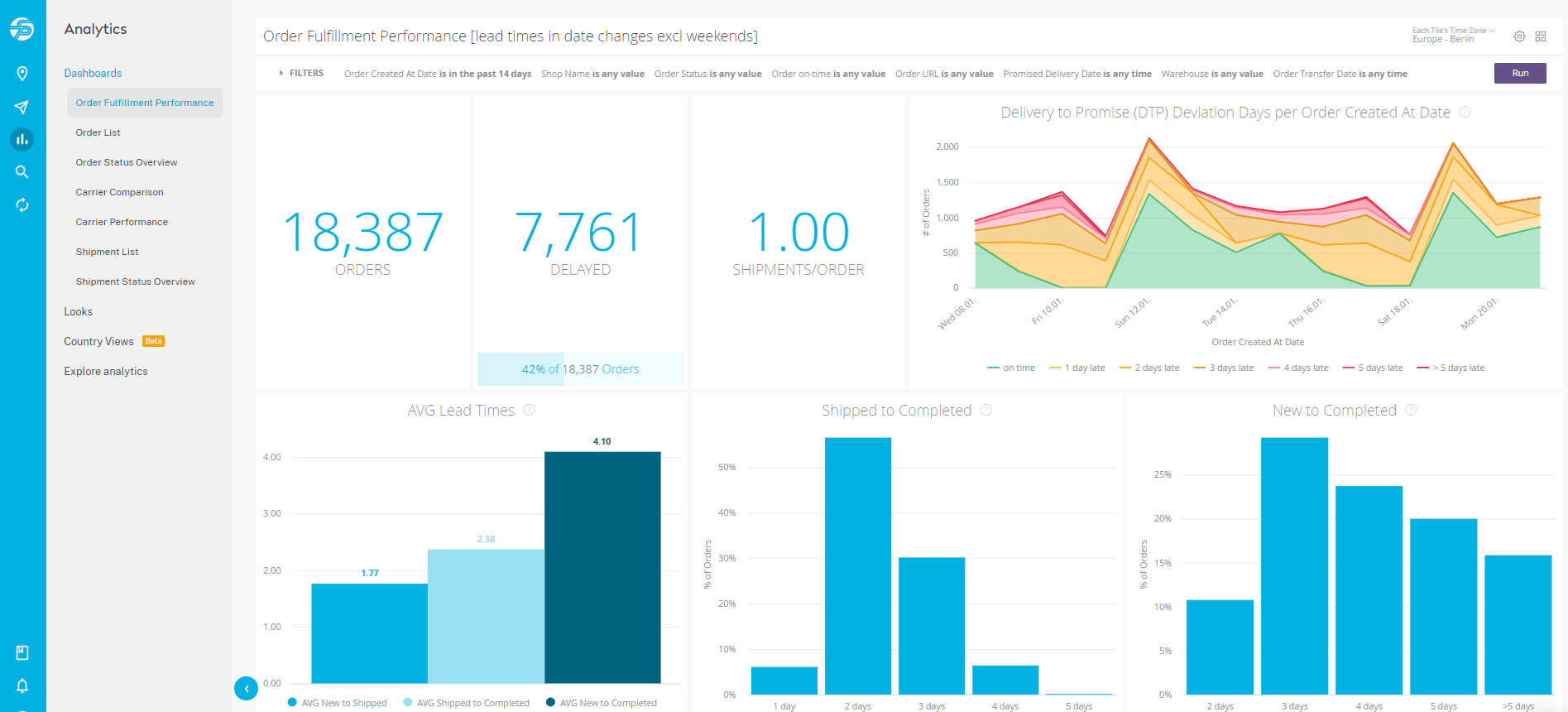Collapse the sidebar with the round chevron button
The image size is (1568, 712).
pos(246,688)
